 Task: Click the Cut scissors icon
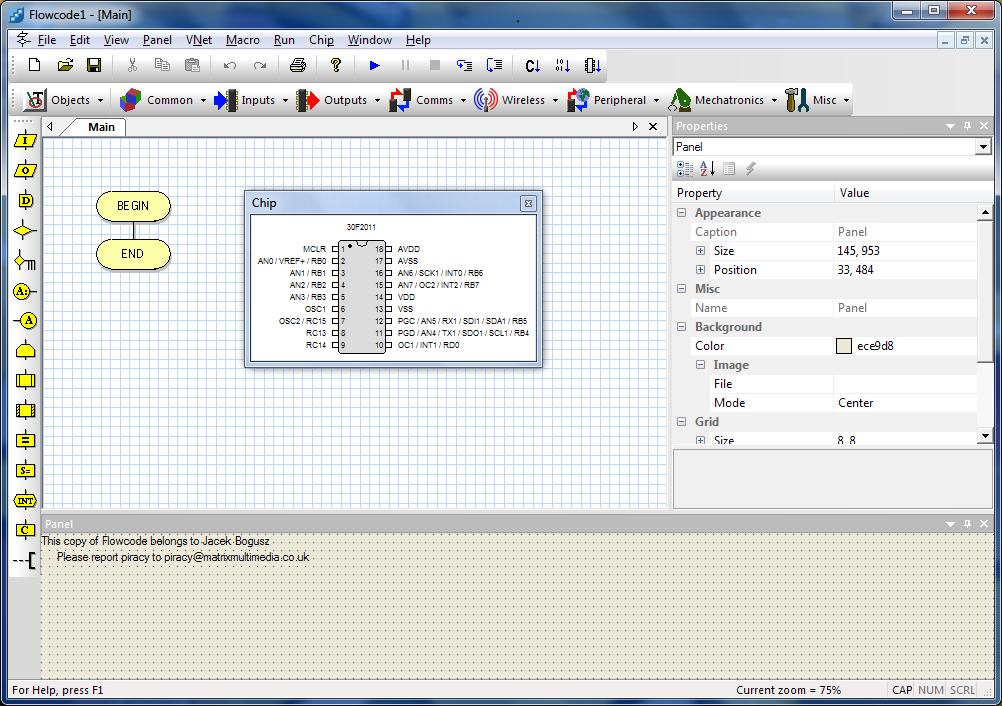click(132, 65)
